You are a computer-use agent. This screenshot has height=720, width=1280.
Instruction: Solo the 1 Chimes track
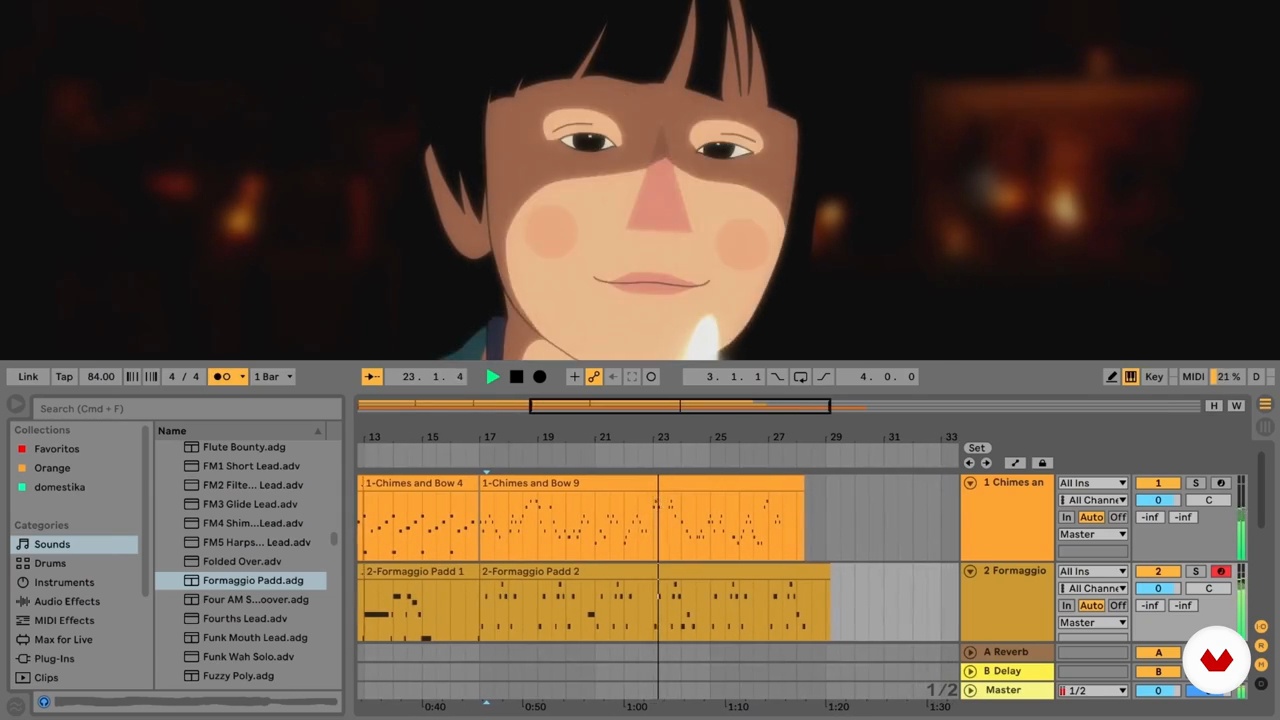point(1195,483)
